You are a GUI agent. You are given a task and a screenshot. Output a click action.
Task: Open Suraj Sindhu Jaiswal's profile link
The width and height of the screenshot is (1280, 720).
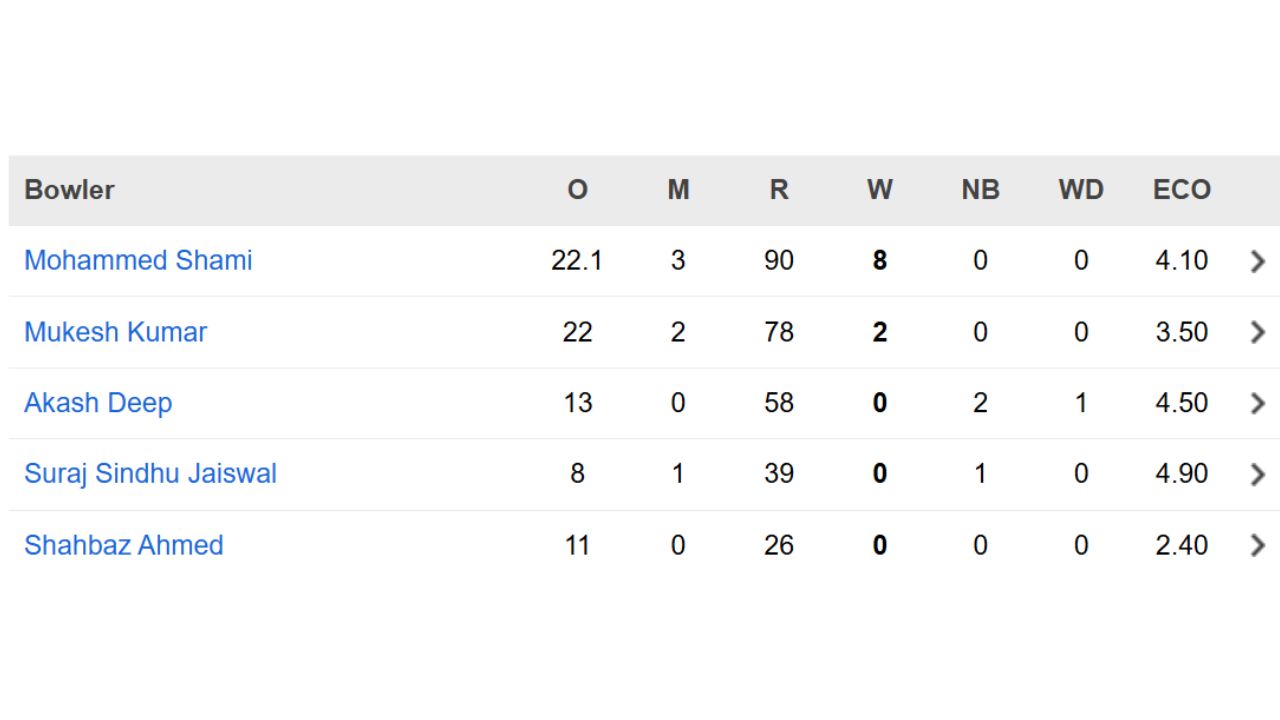click(x=150, y=474)
